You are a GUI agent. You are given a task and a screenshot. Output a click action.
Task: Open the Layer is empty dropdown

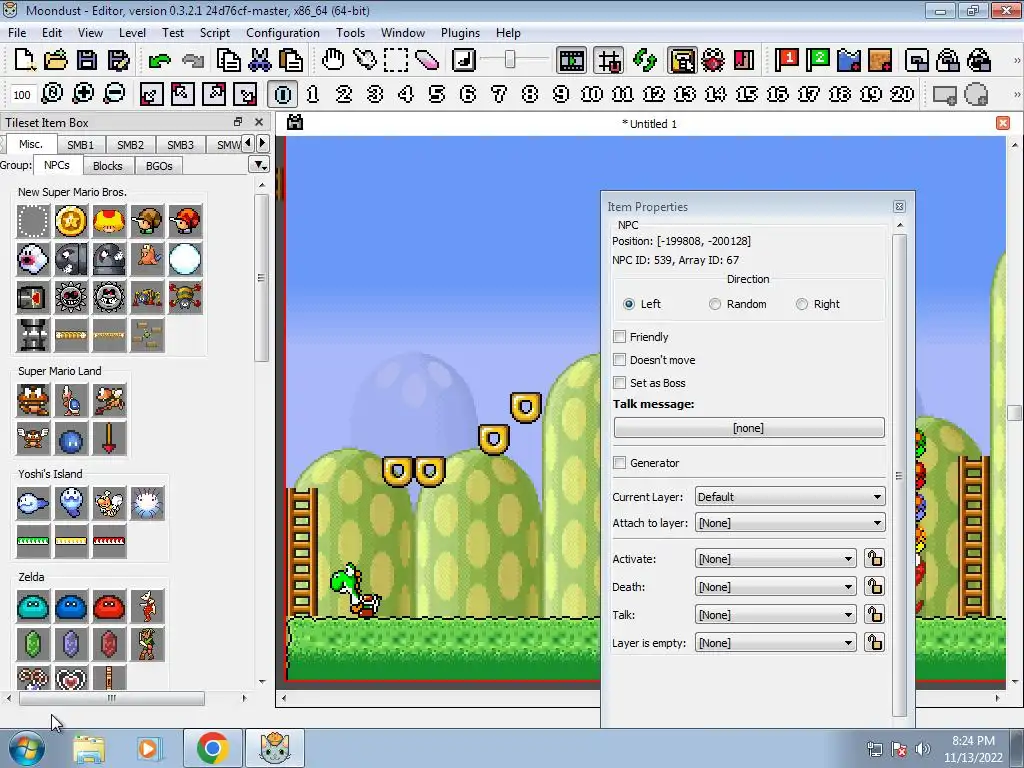[x=776, y=643]
